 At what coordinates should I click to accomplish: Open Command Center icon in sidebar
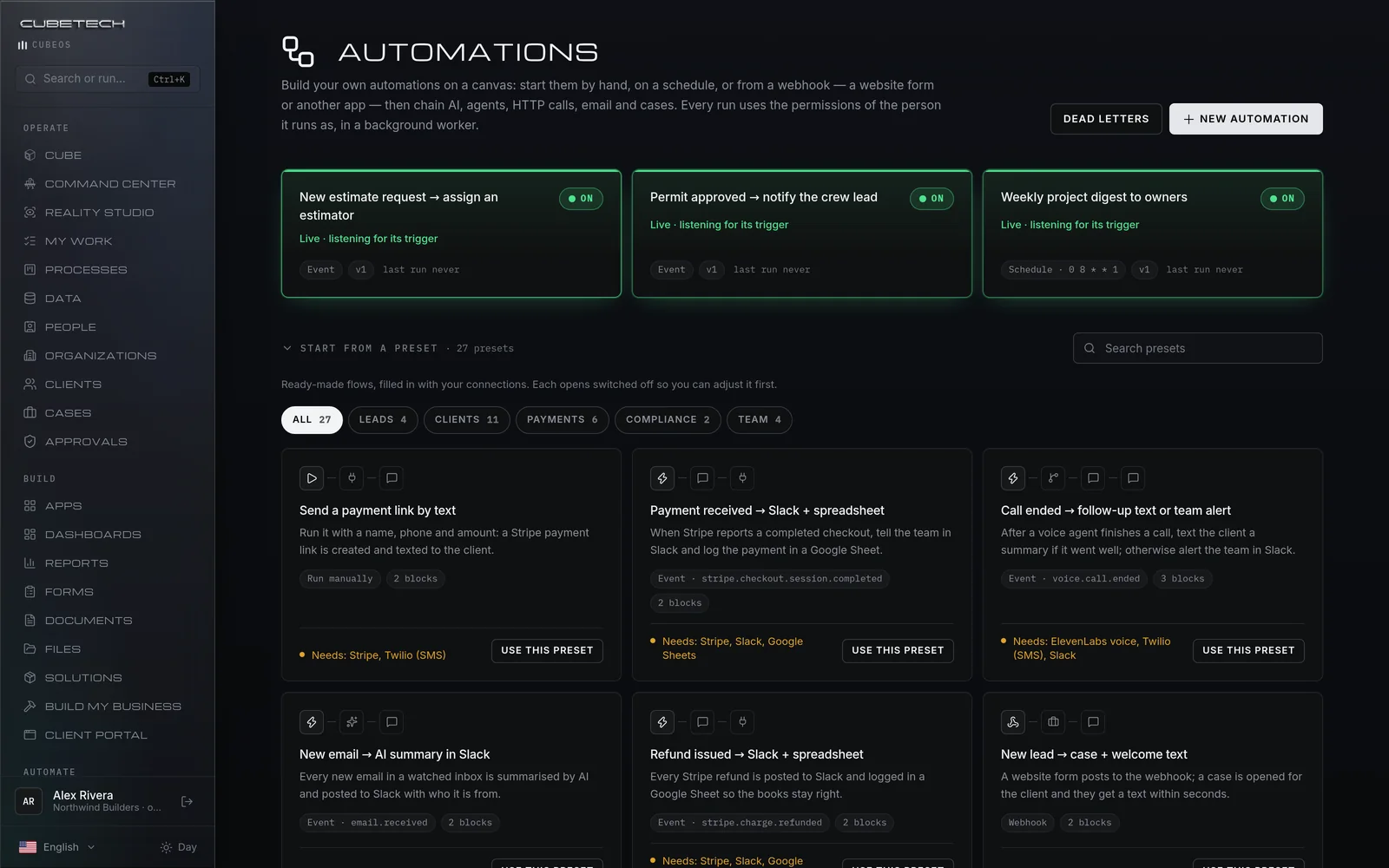click(x=30, y=184)
